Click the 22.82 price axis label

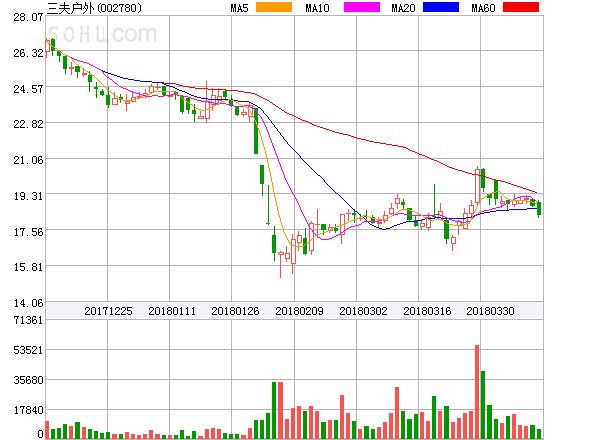(28, 124)
